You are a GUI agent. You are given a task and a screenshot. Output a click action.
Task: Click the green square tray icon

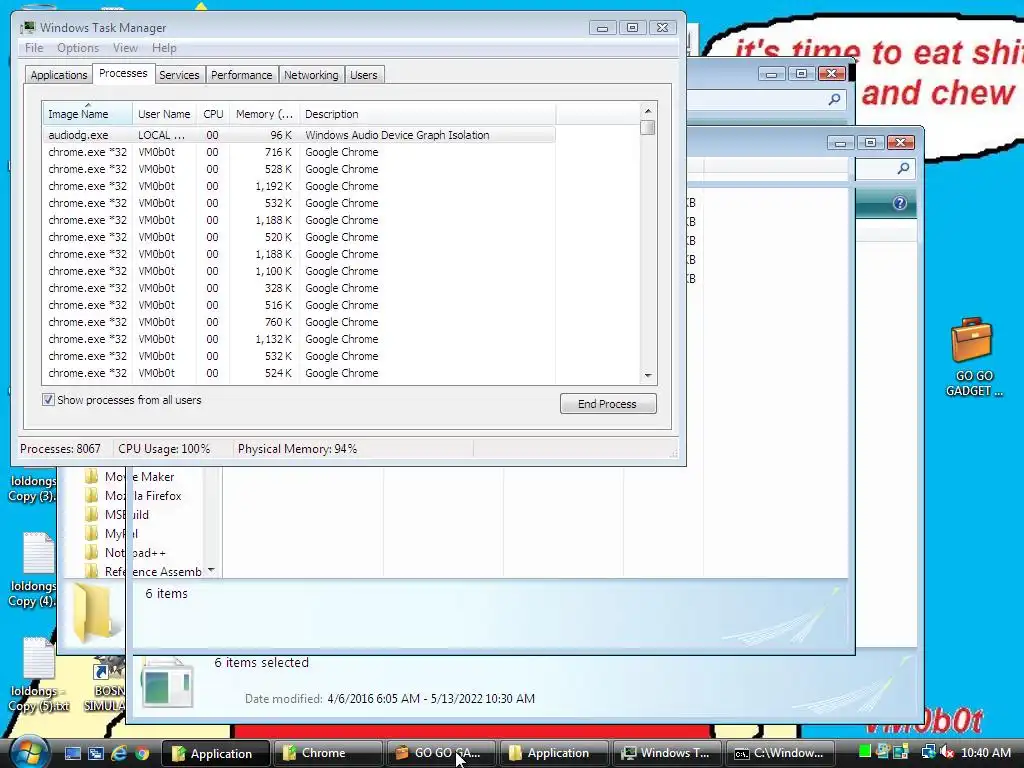[x=865, y=752]
